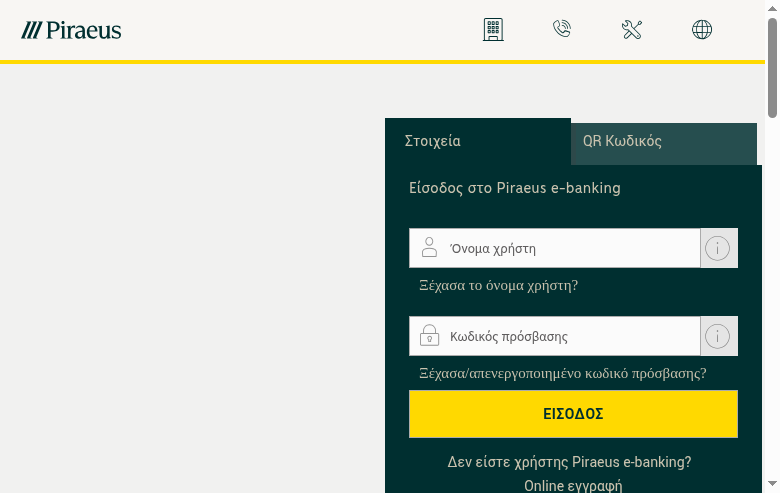The image size is (780, 493).
Task: Click the yellow ΕΙΣΟΔΟΣ button
Action: click(573, 414)
